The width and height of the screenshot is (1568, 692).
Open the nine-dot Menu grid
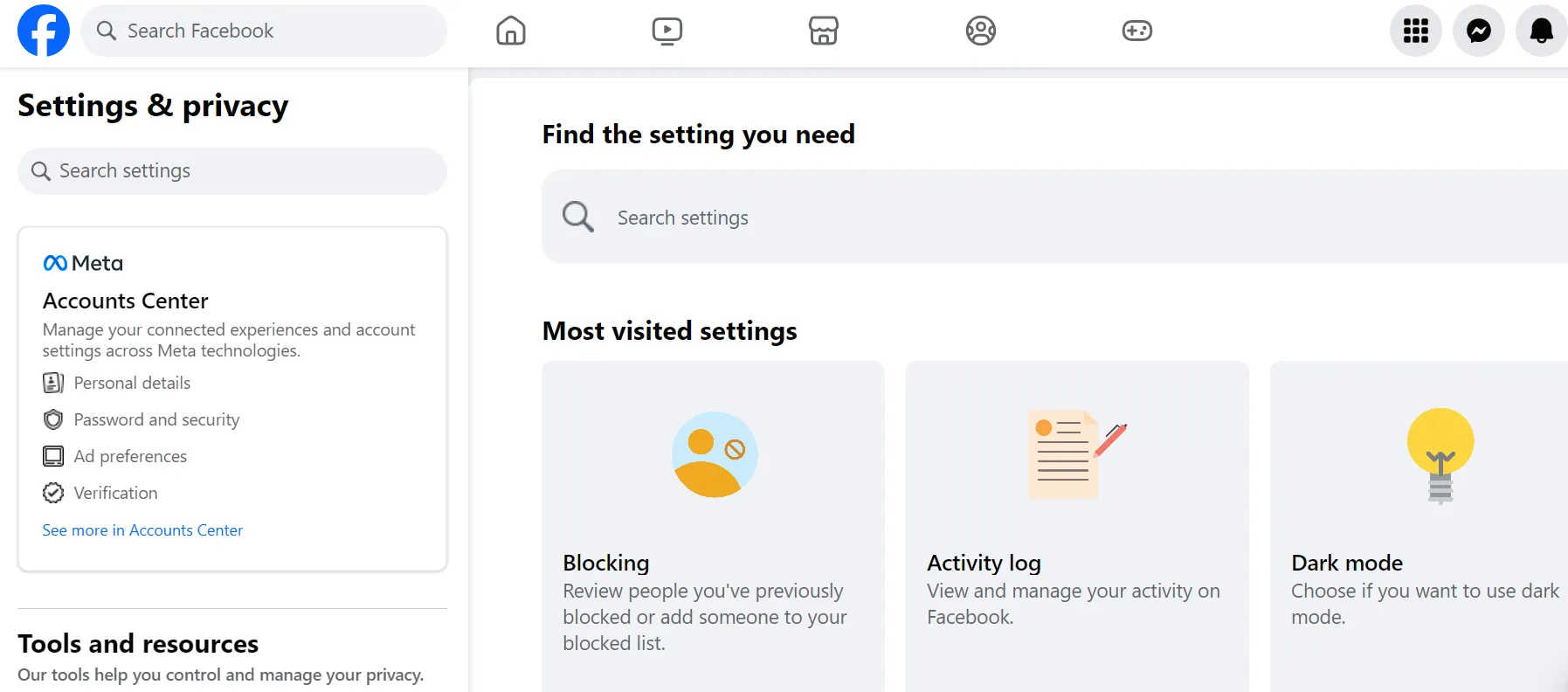pyautogui.click(x=1416, y=31)
